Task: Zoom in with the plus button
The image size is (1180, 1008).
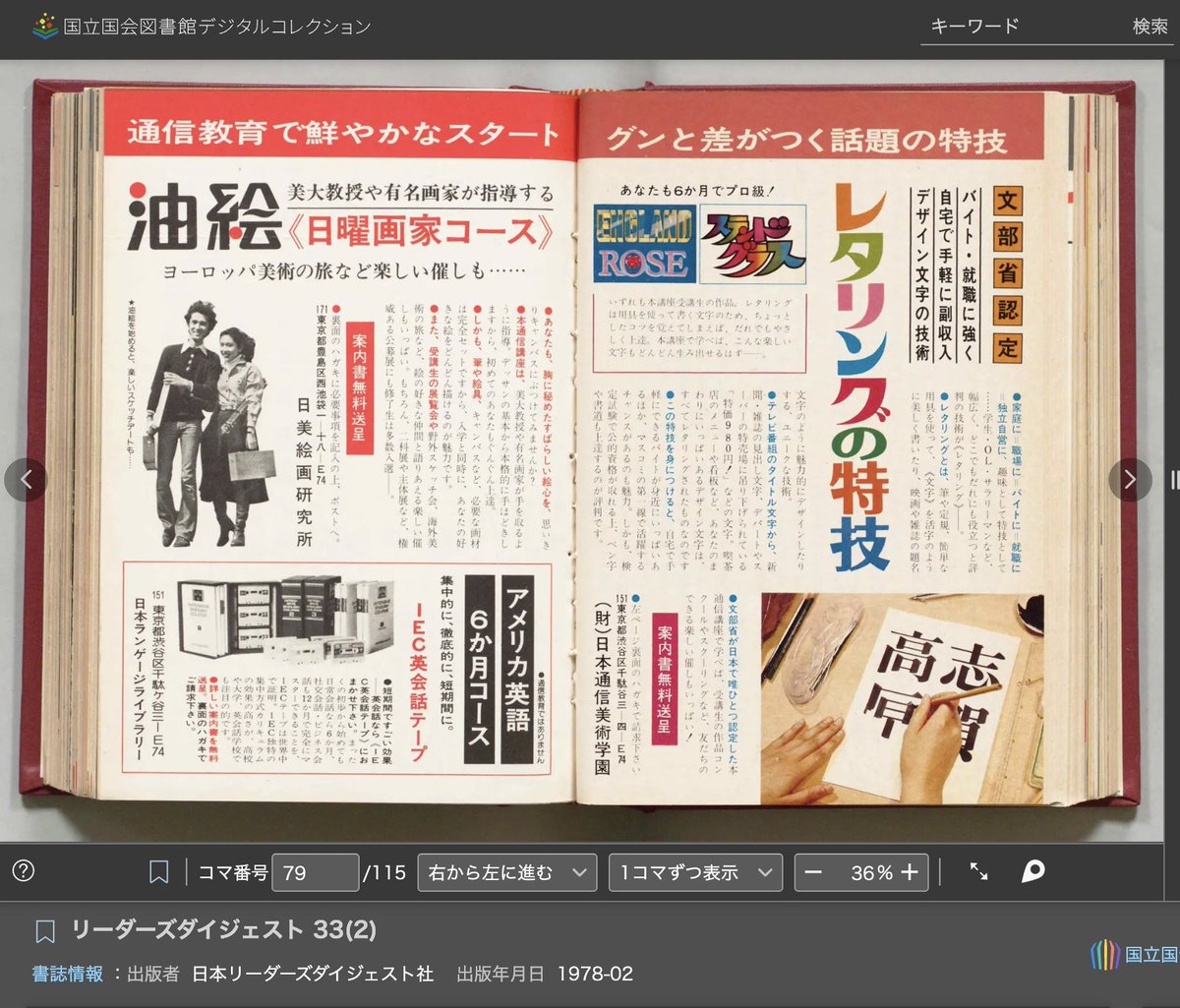Action: tap(910, 872)
